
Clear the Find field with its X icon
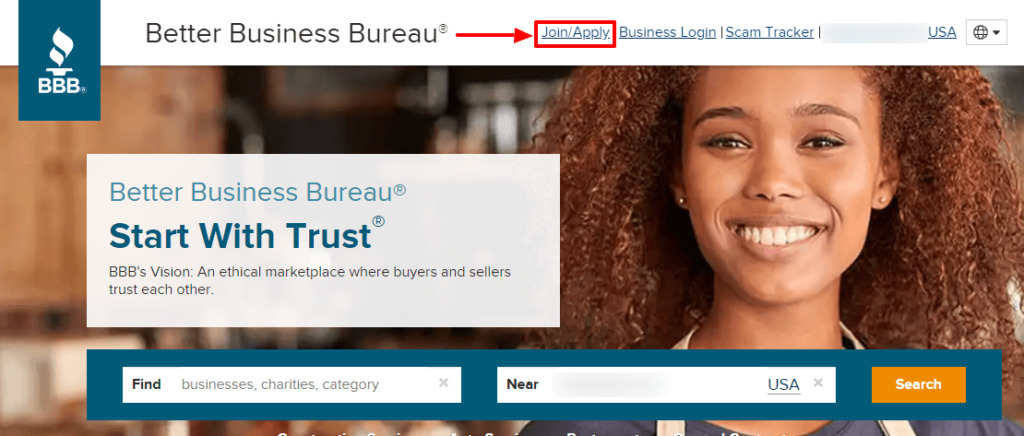click(x=443, y=384)
